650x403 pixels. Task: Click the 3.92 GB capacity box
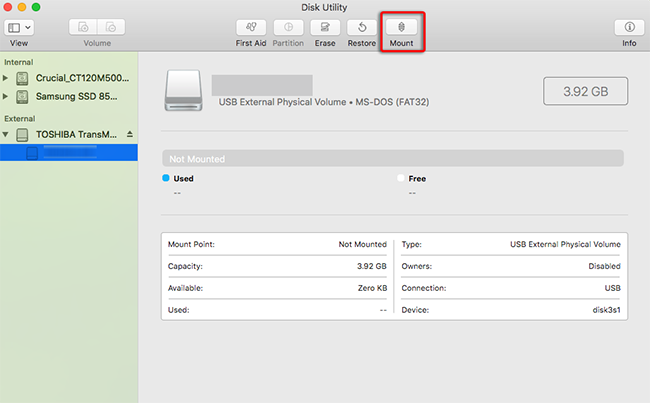tap(585, 91)
